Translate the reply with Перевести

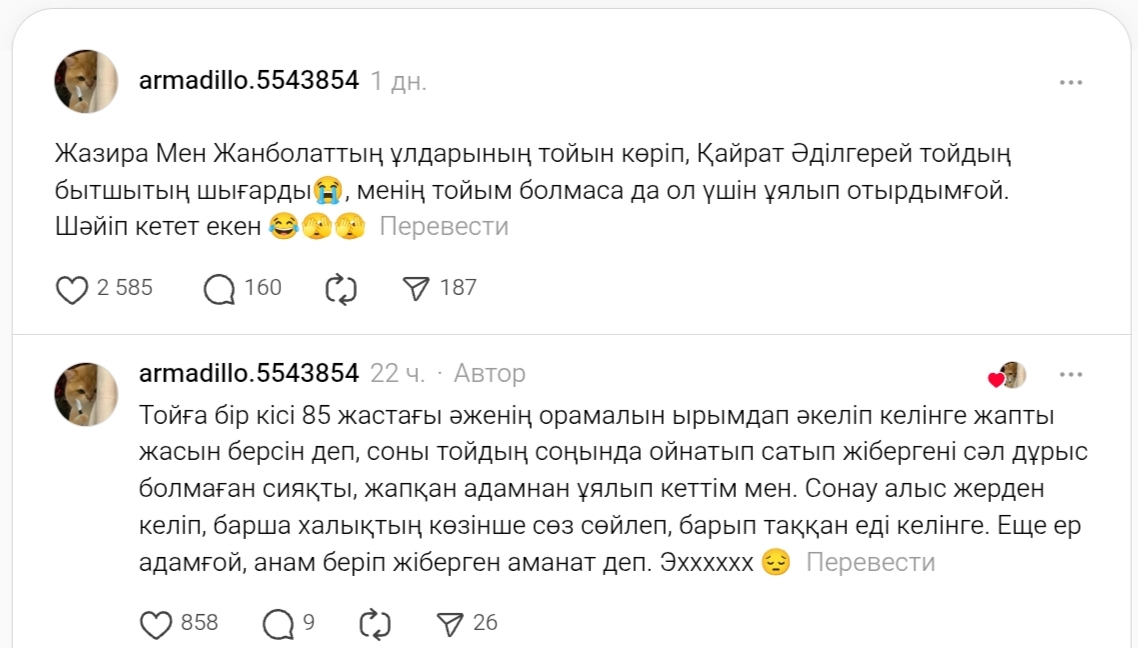[870, 563]
